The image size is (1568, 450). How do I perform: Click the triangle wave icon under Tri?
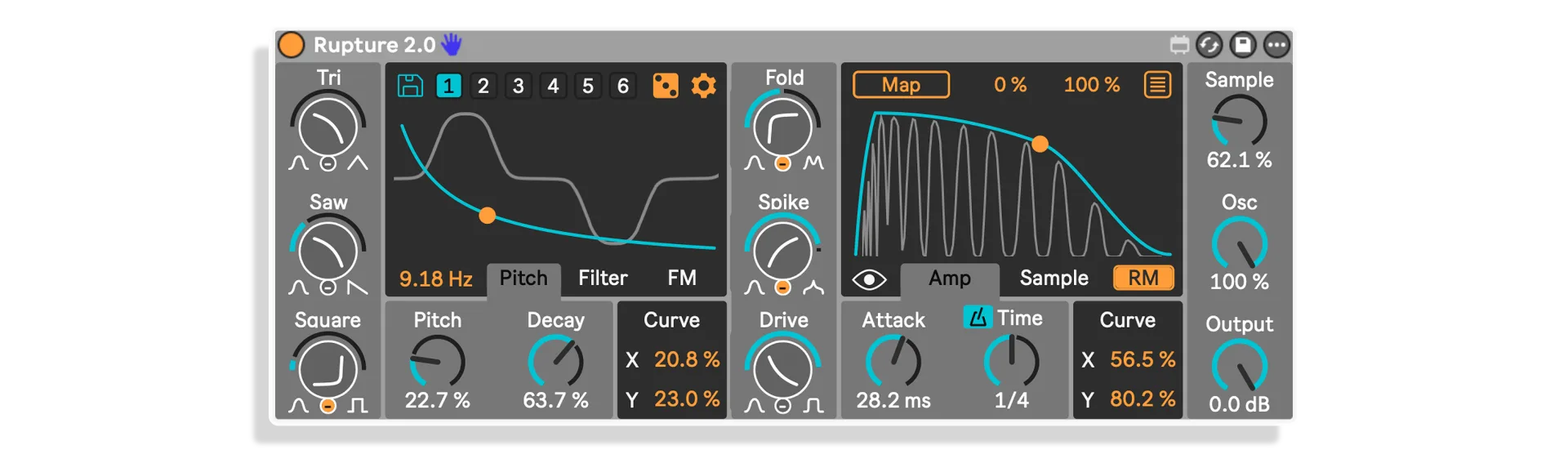coord(358,163)
